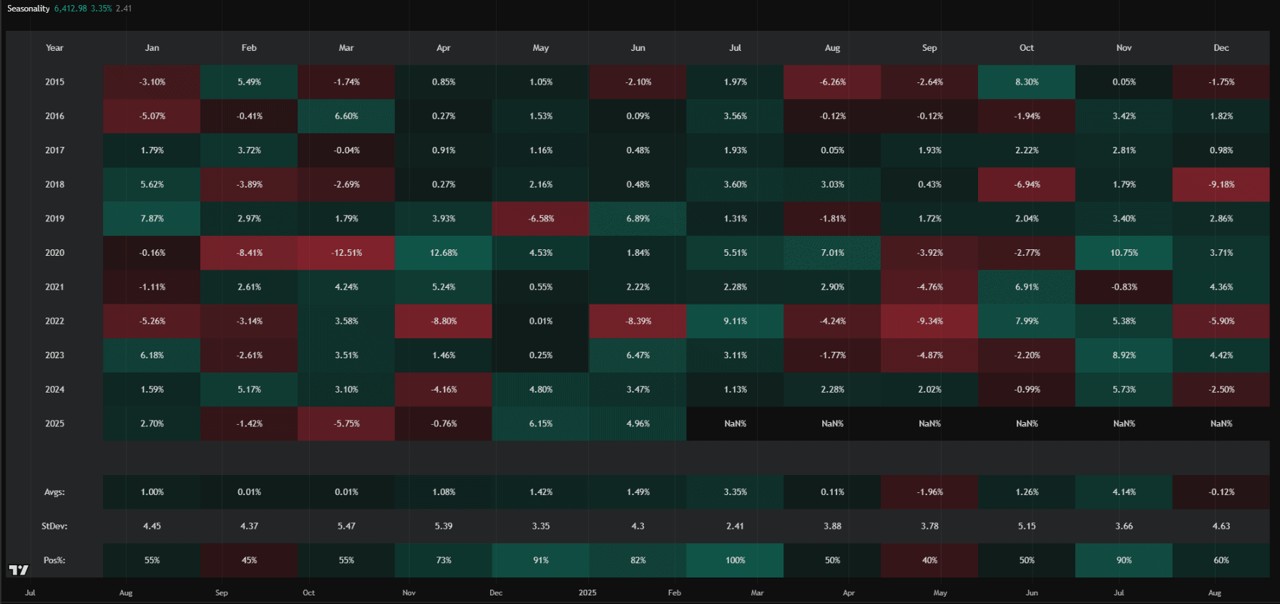1280x604 pixels.
Task: Click the 2020 row label
Action: pyautogui.click(x=54, y=253)
